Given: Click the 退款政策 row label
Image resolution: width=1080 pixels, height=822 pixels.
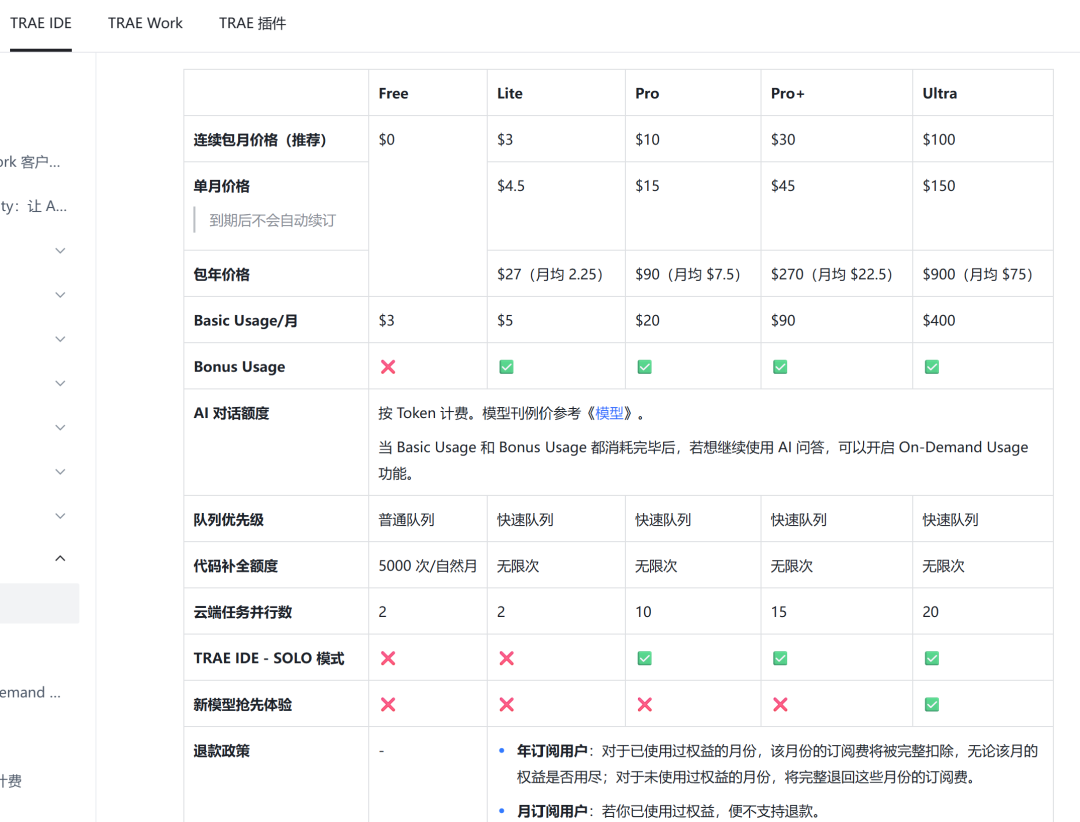Looking at the screenshot, I should click(221, 750).
